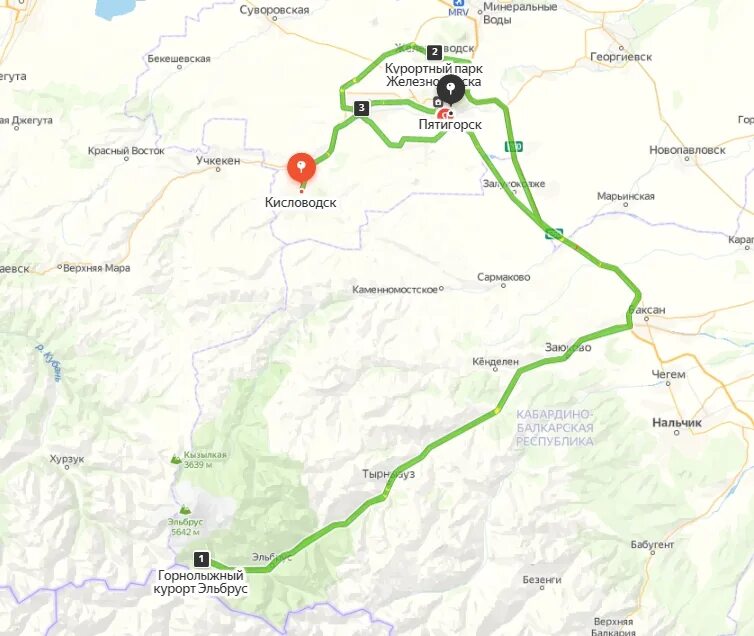This screenshot has height=636, width=754.
Task: Click the red Kislovodsk destination pin
Action: [302, 169]
